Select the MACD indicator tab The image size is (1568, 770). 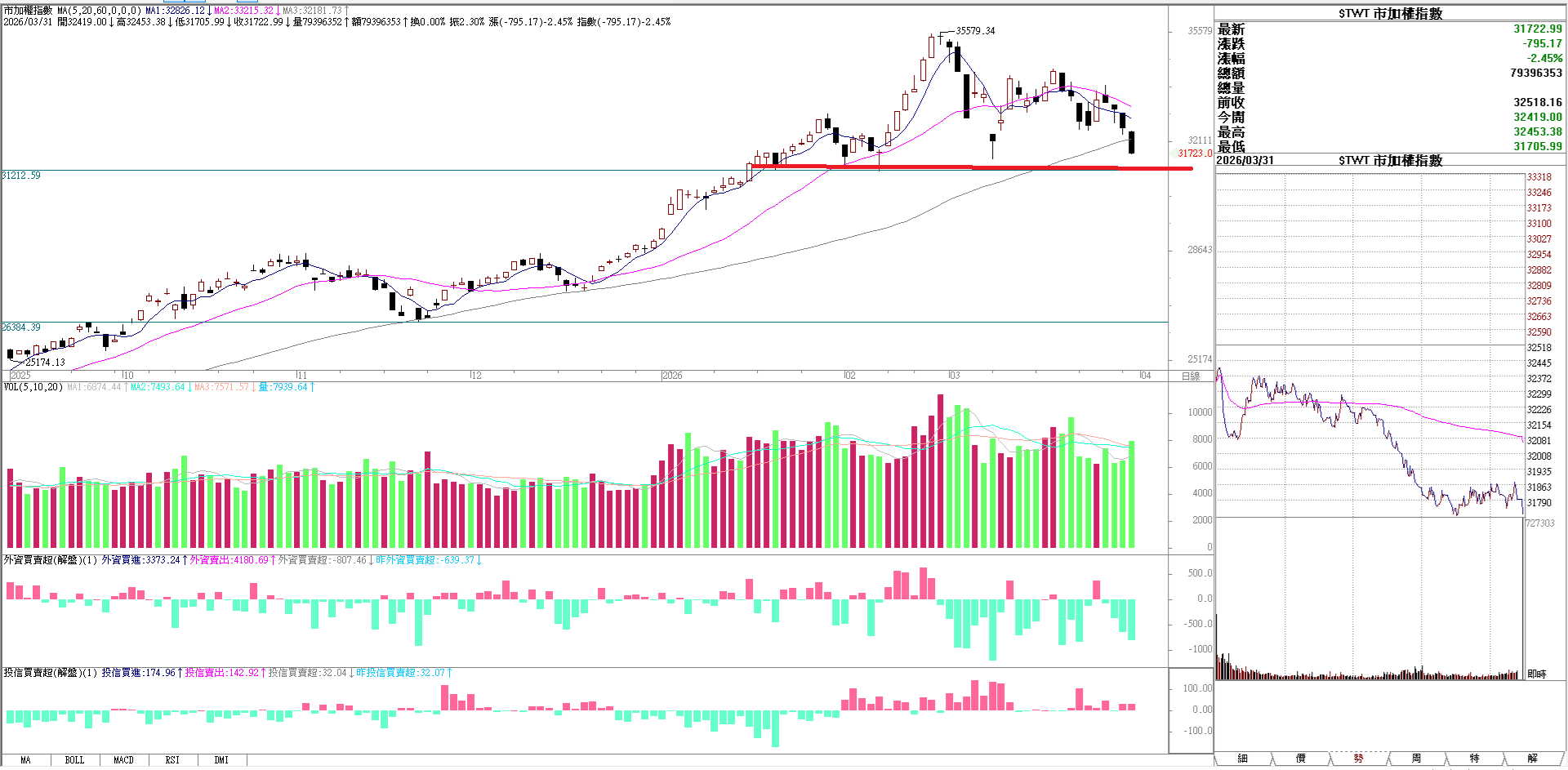123,760
